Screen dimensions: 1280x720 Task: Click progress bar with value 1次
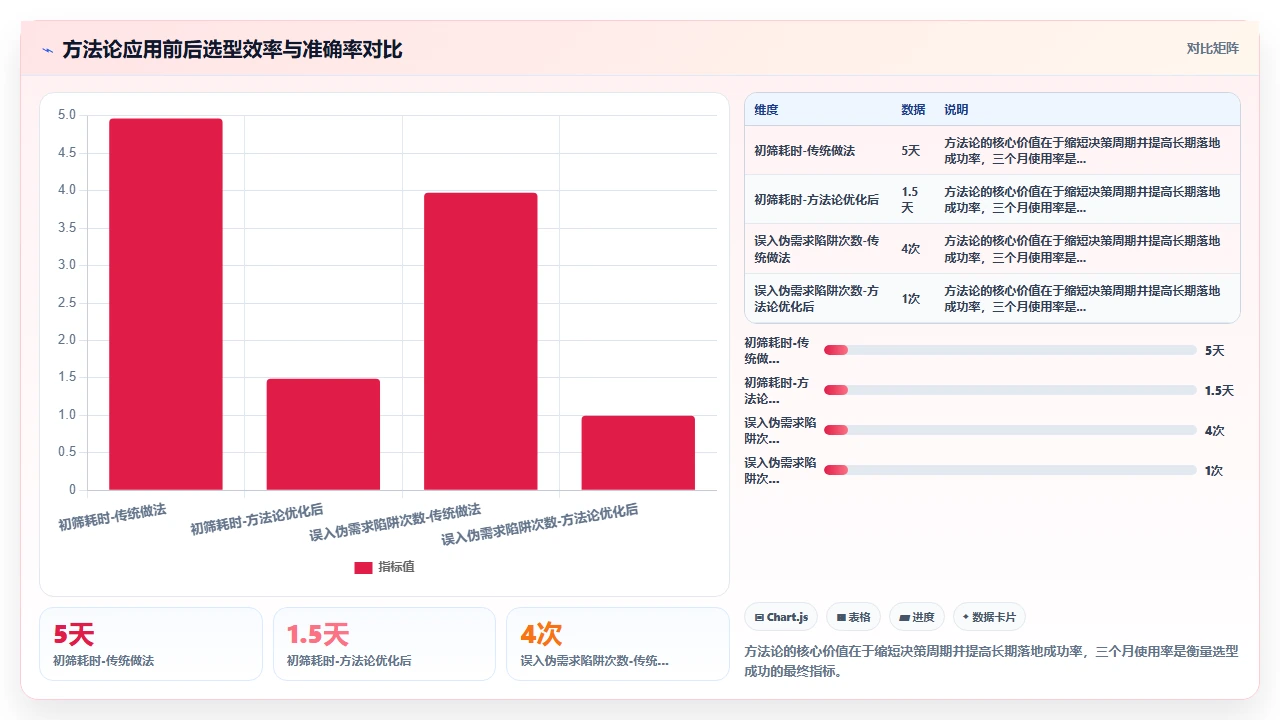(x=1010, y=470)
